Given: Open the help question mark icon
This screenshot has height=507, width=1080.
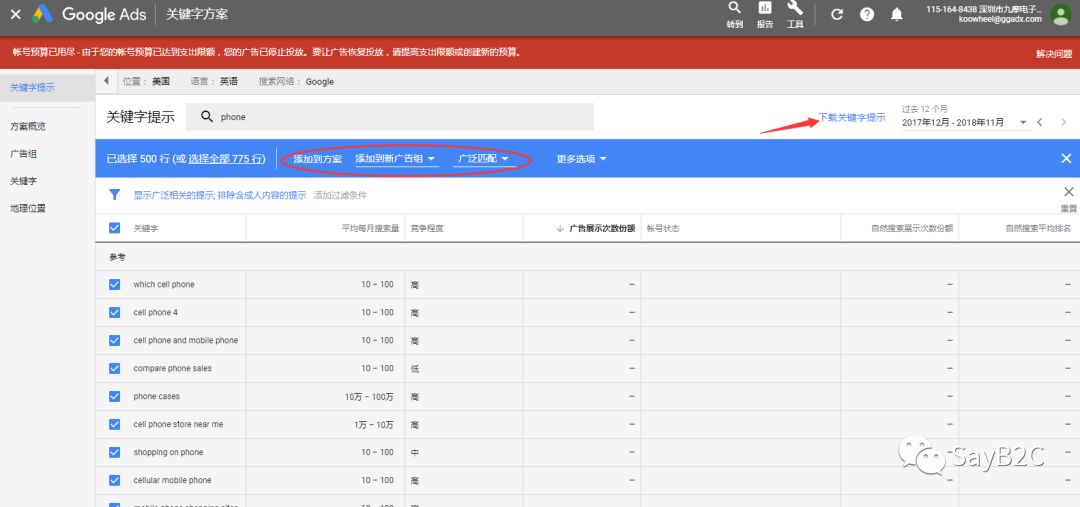Looking at the screenshot, I should coord(867,14).
